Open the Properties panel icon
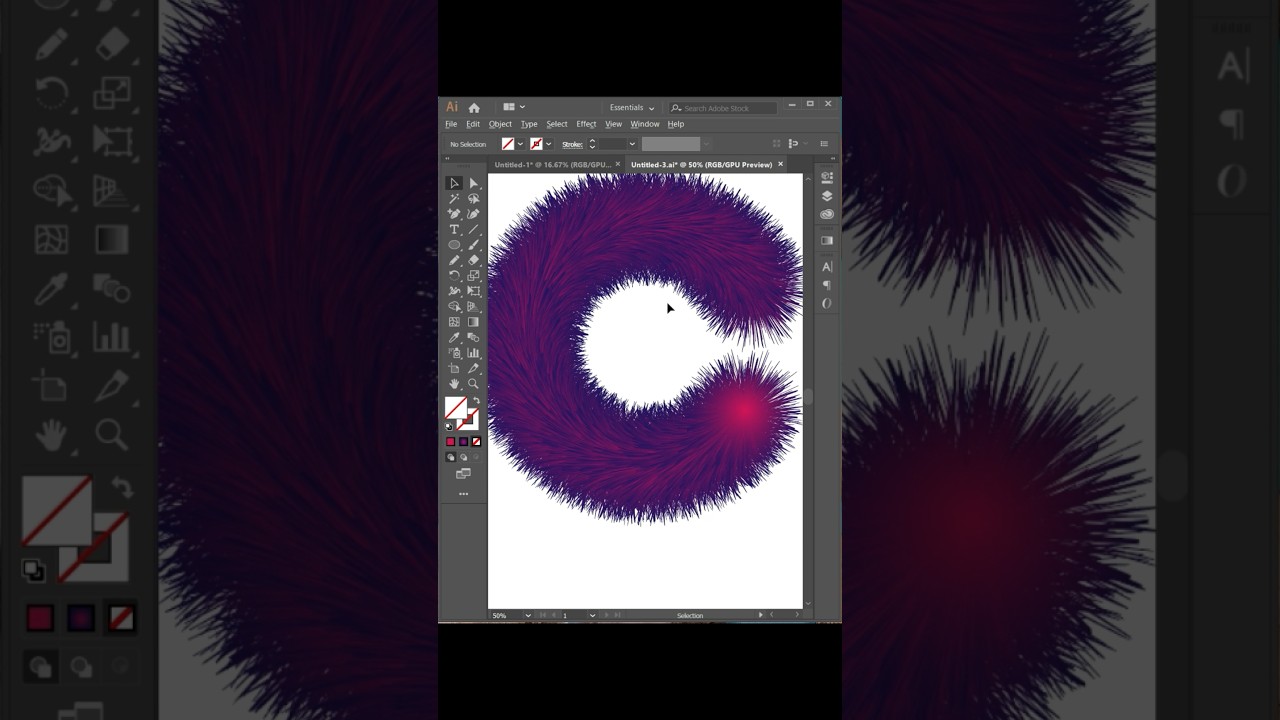The height and width of the screenshot is (720, 1280). 827,178
